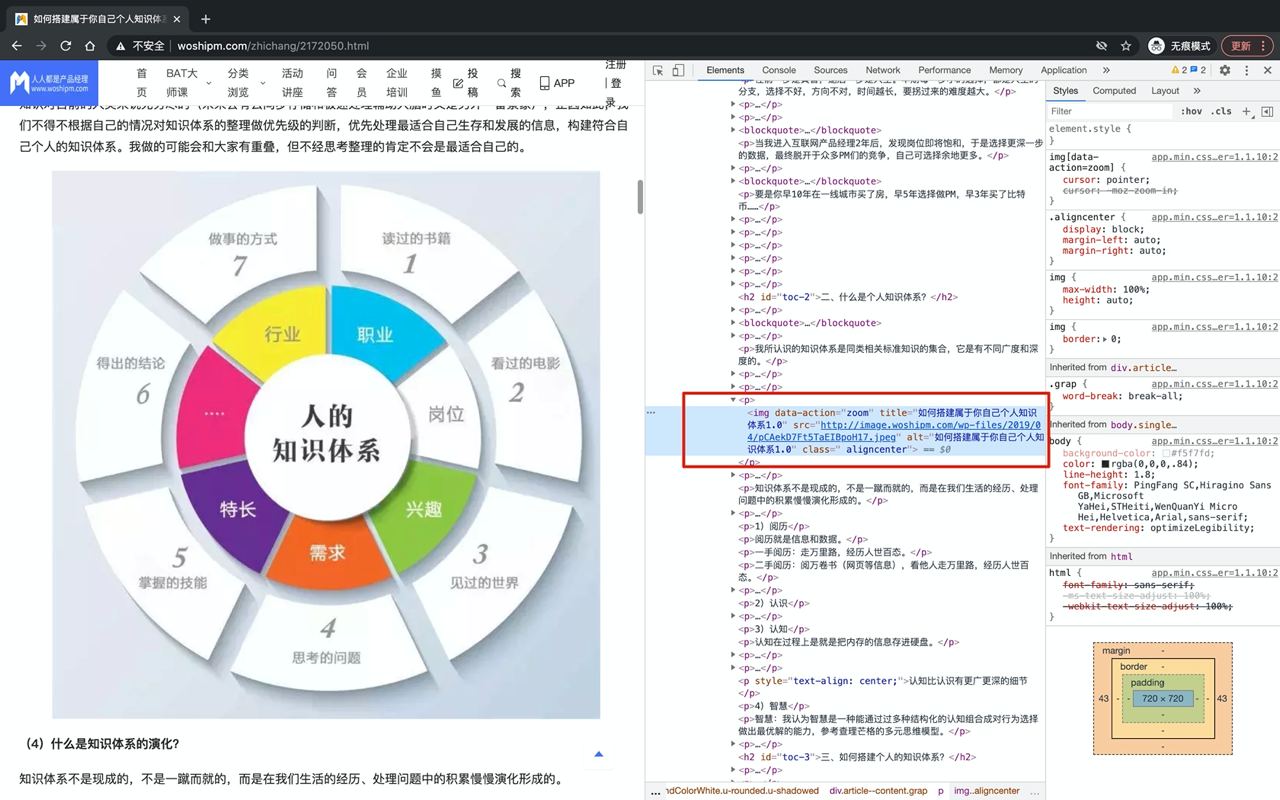The height and width of the screenshot is (800, 1280).
Task: Click the new style rule plus icon
Action: pyautogui.click(x=1246, y=111)
